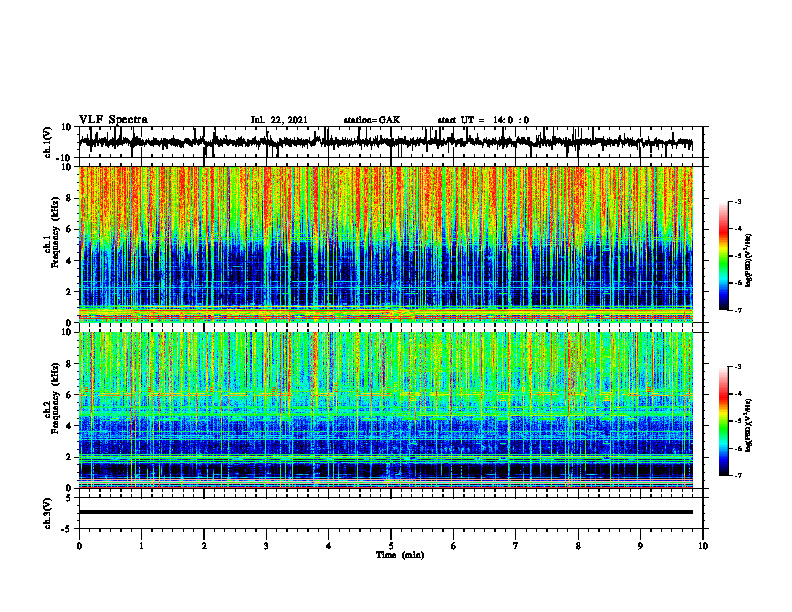Click the time axis tick label "5"
The image size is (792, 612).
391,546
